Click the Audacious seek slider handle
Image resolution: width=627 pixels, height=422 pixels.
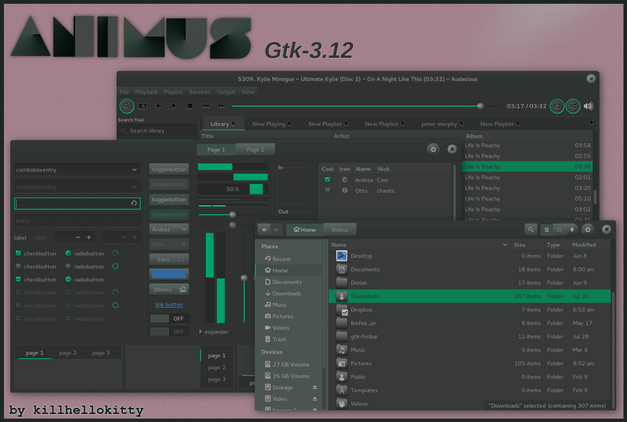[x=480, y=106]
